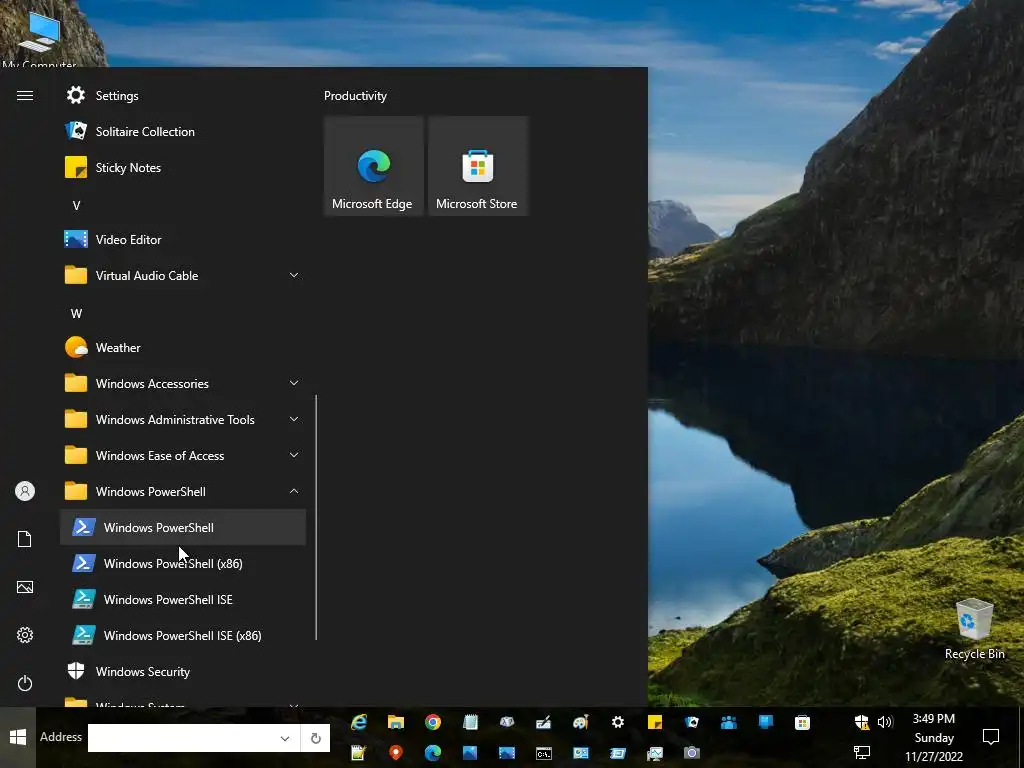Open Sticky Notes from app list
The height and width of the screenshot is (768, 1024).
183,168
